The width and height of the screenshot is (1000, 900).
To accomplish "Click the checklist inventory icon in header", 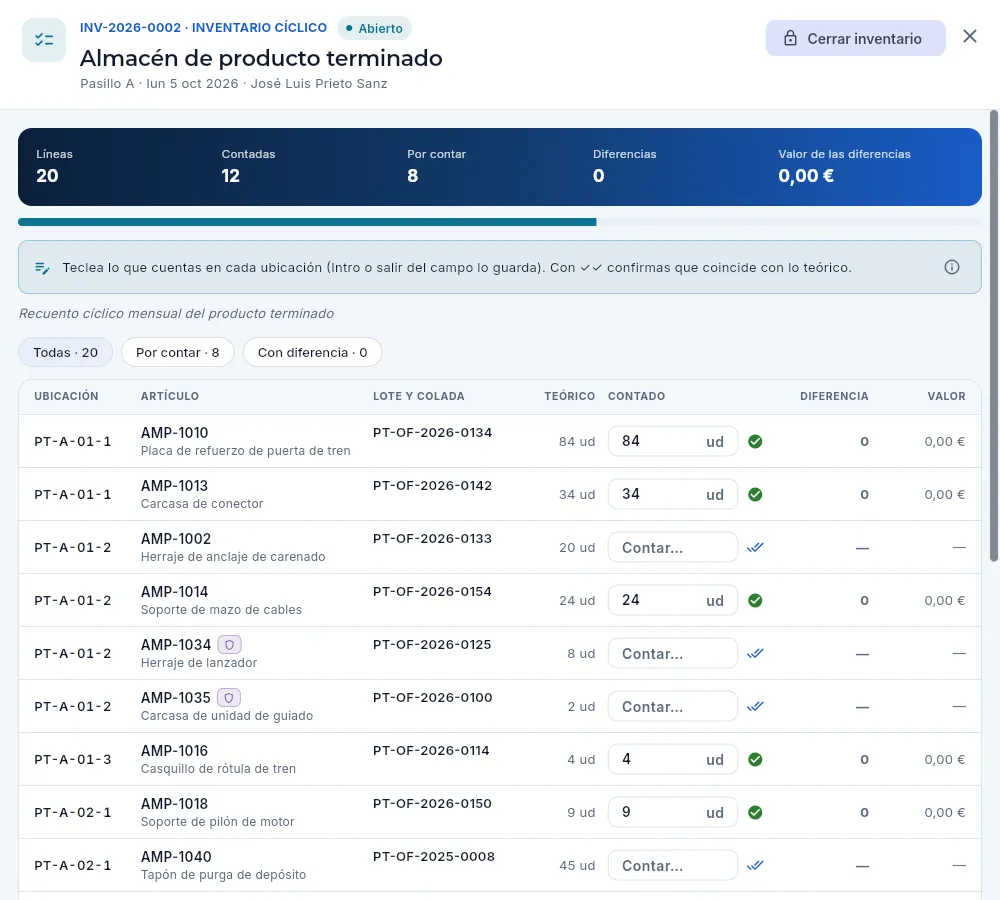I will (x=44, y=40).
